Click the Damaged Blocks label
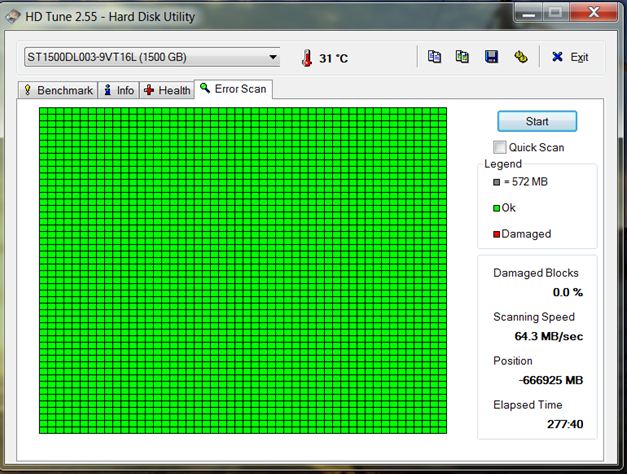The height and width of the screenshot is (474, 627). click(536, 273)
